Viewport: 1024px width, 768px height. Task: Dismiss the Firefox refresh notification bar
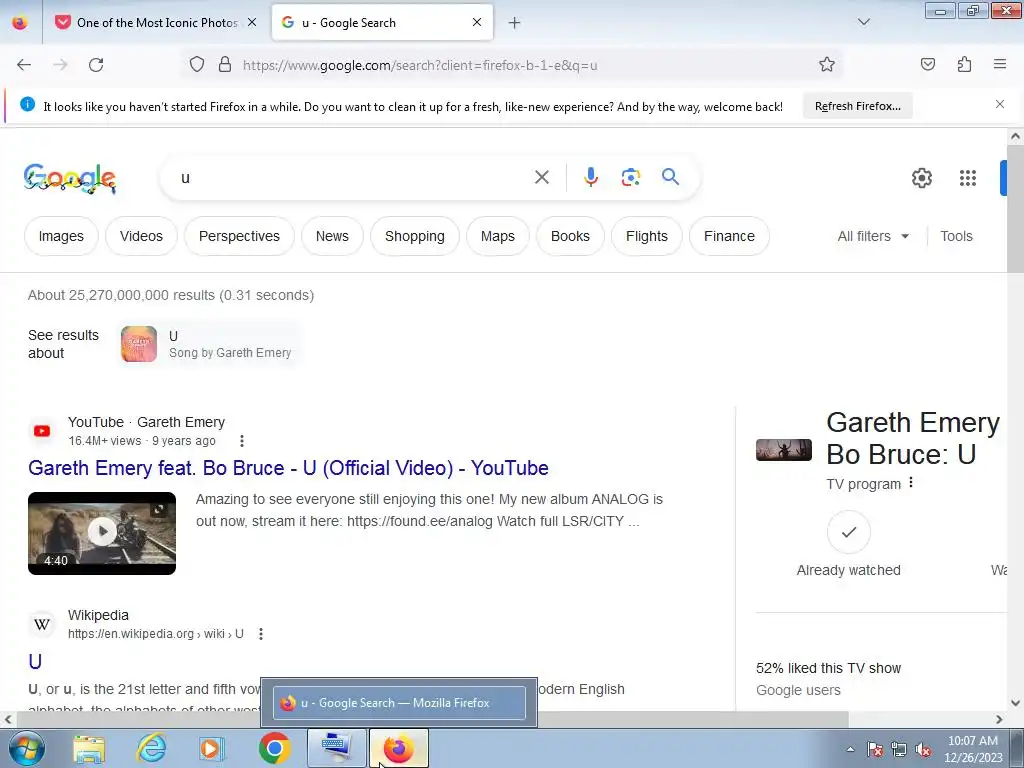pos(1000,104)
